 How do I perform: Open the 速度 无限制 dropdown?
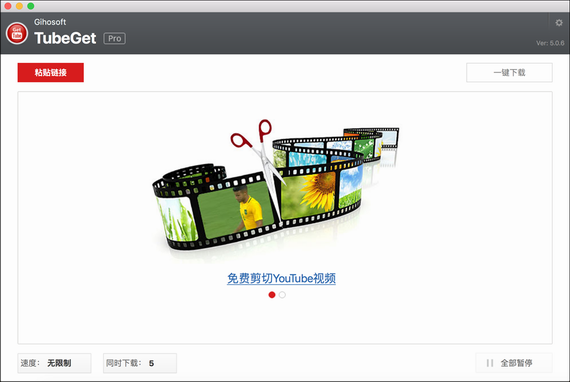pos(54,363)
